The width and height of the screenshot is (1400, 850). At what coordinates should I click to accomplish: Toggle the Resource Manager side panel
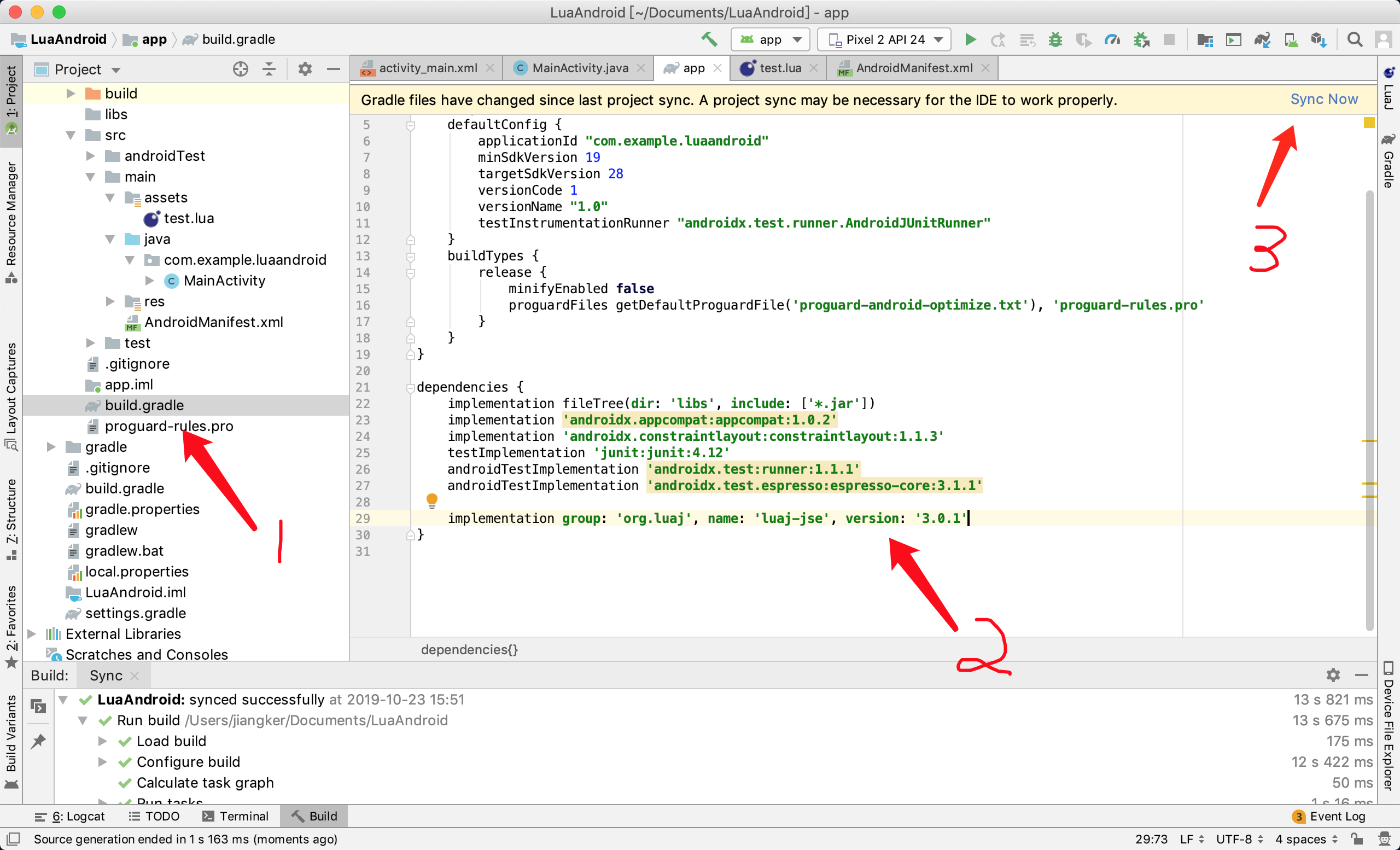click(11, 222)
